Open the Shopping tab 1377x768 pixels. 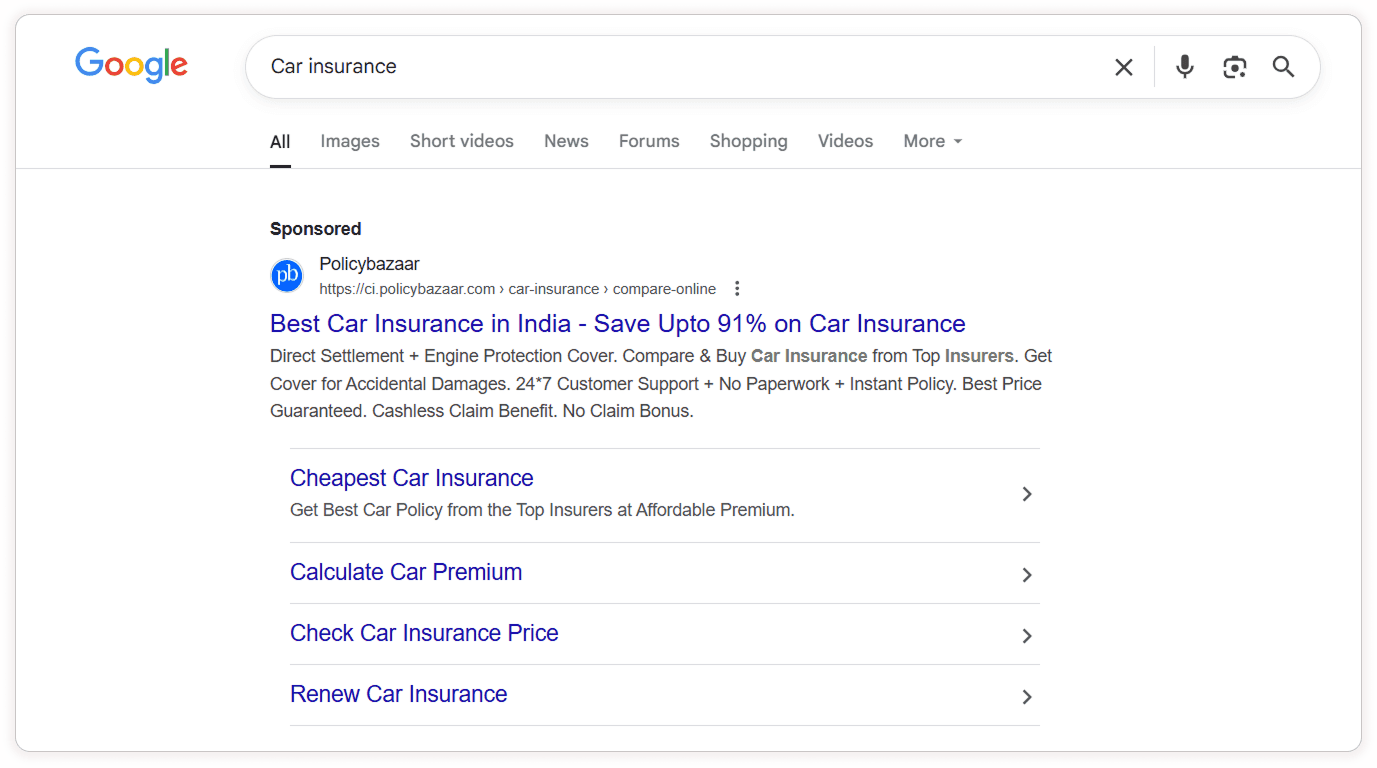[x=749, y=142]
